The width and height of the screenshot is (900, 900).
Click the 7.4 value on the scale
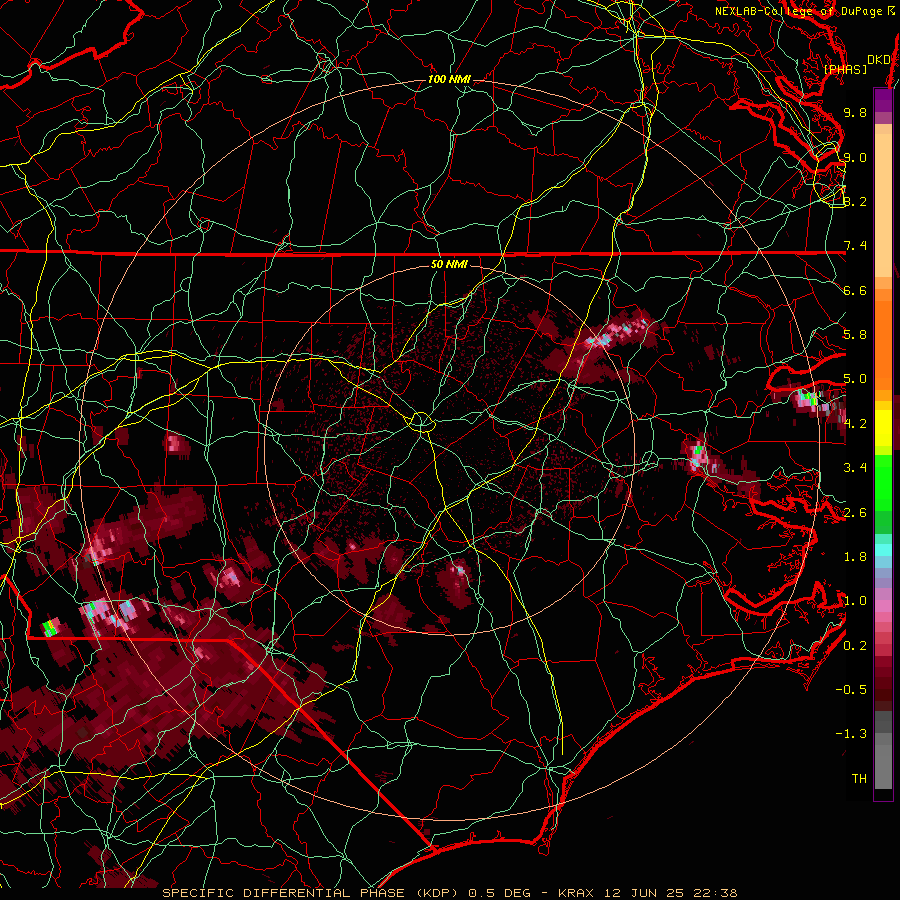pyautogui.click(x=855, y=246)
